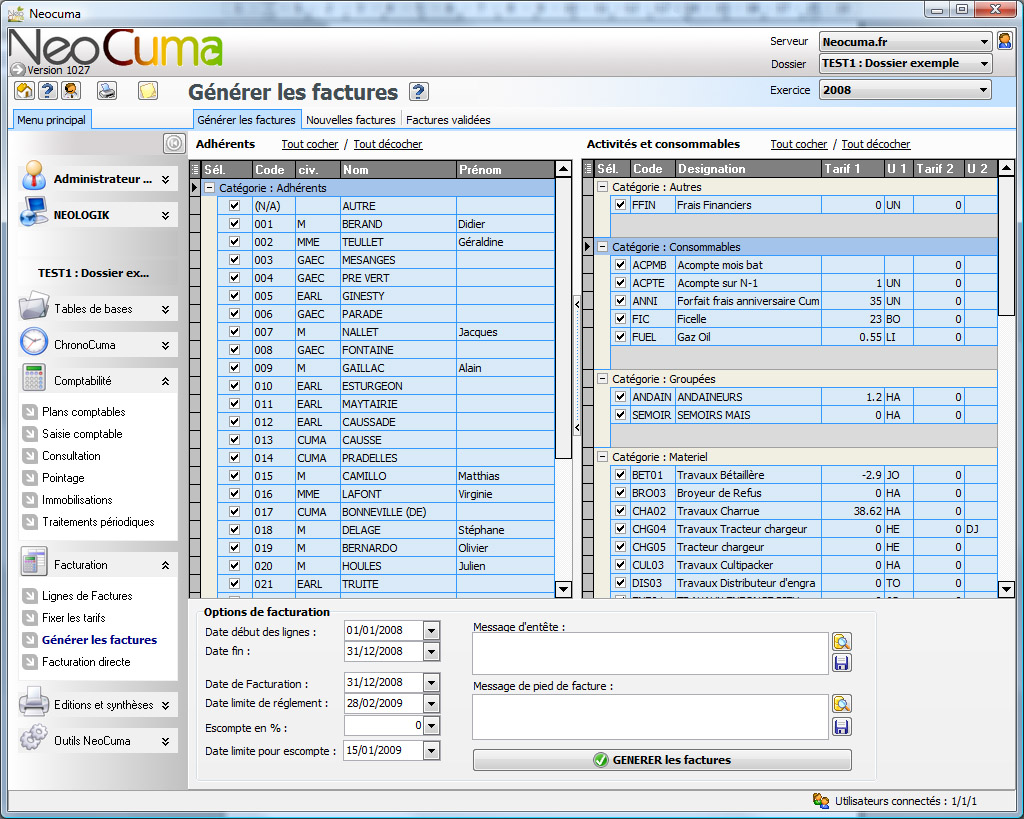This screenshot has width=1024, height=819.
Task: Collapse the Catégorie : Adhérents group
Action: [x=210, y=187]
